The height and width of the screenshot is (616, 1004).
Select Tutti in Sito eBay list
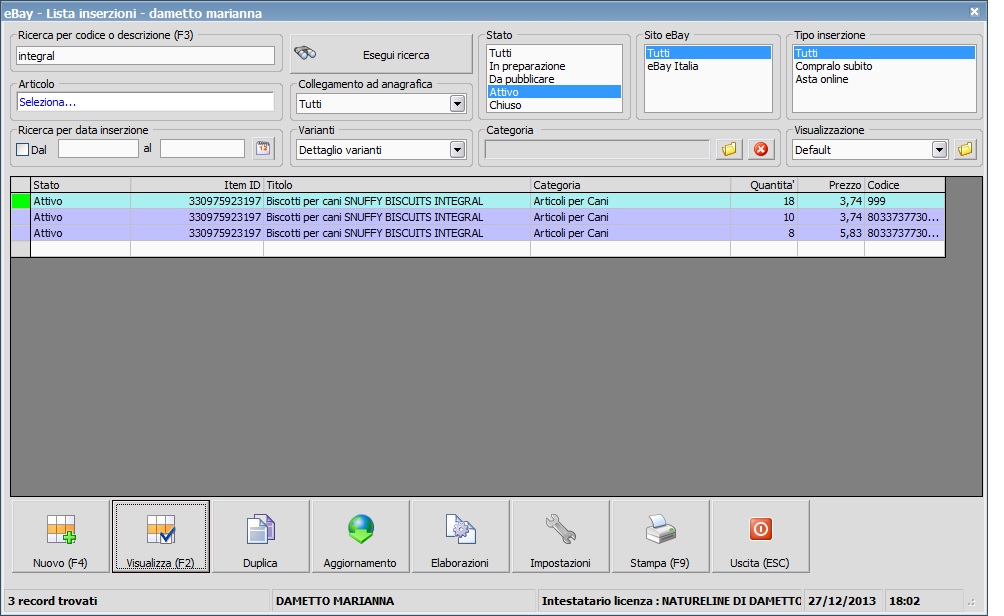click(708, 53)
